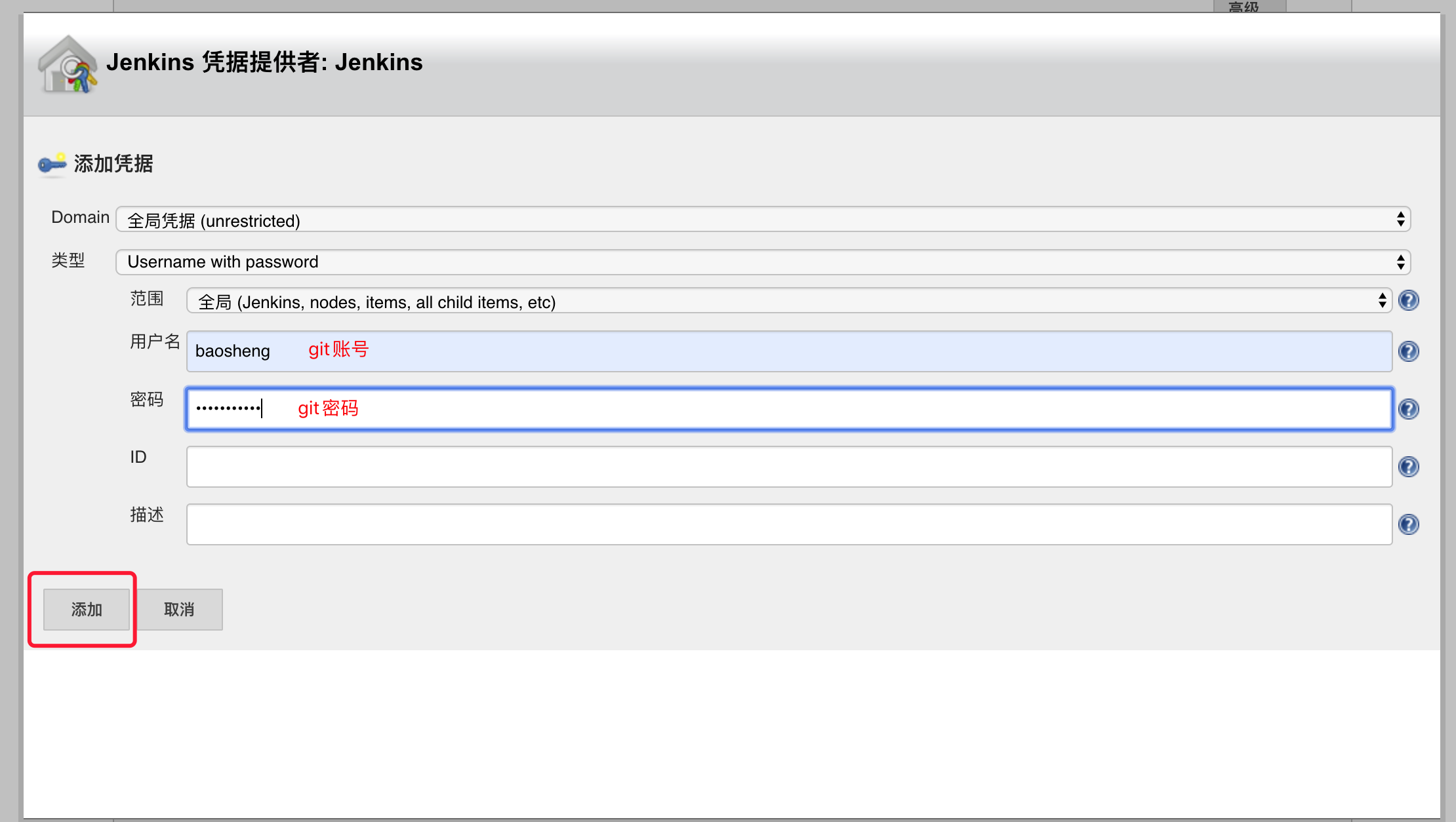
Task: Click the 高级 button behind the dialog
Action: tap(1249, 7)
